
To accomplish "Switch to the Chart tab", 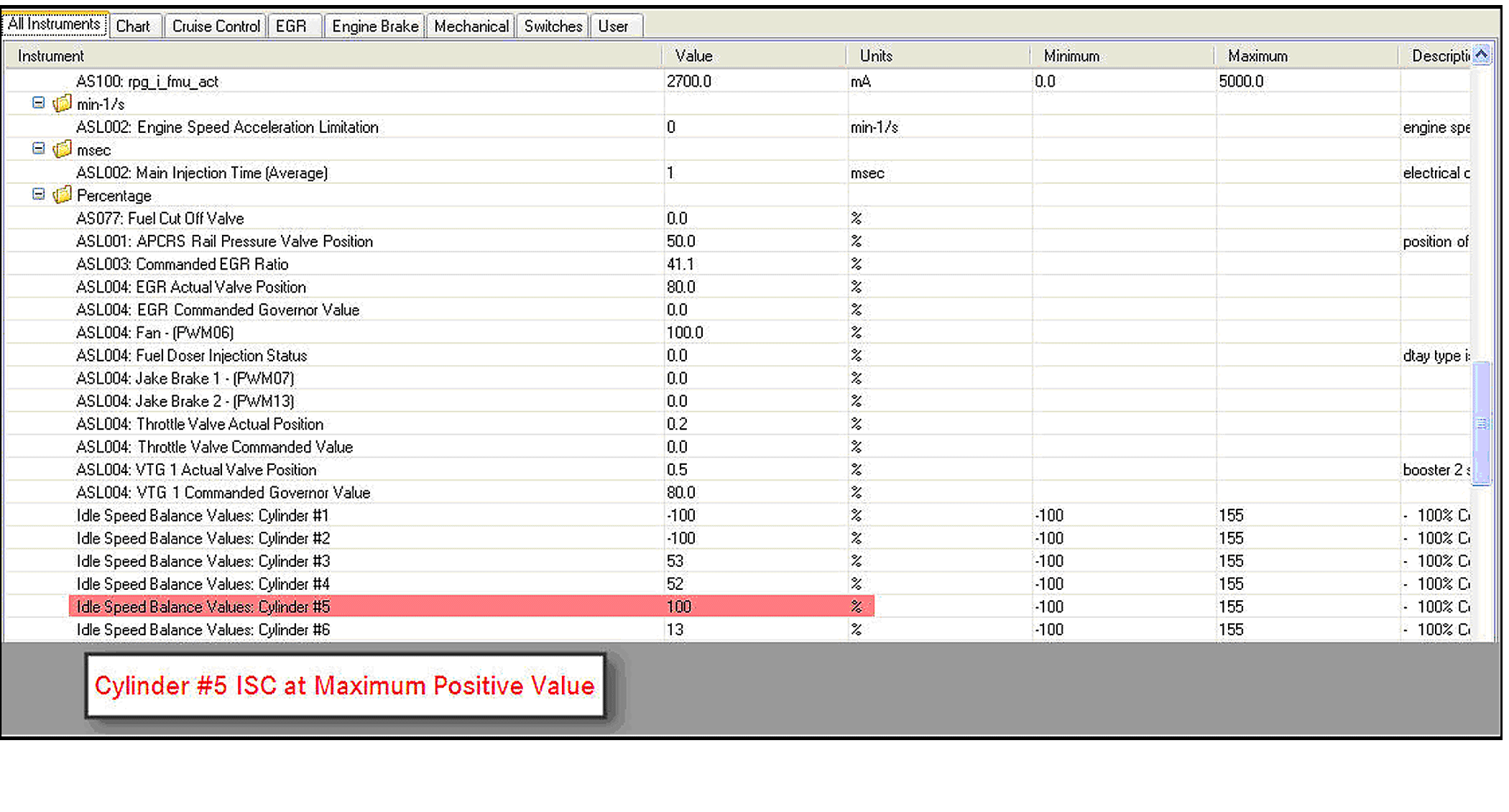I will click(133, 27).
